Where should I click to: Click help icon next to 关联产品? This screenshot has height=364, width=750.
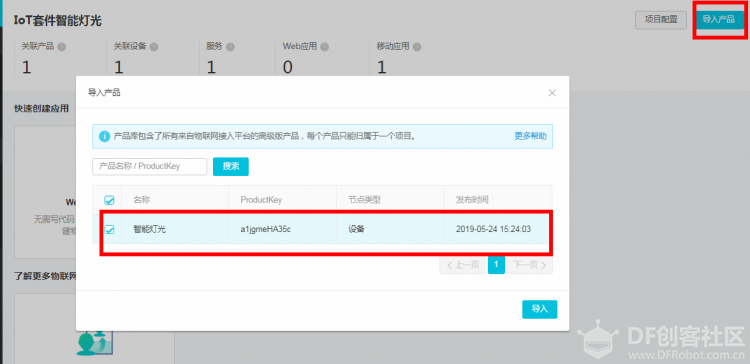coord(62,47)
